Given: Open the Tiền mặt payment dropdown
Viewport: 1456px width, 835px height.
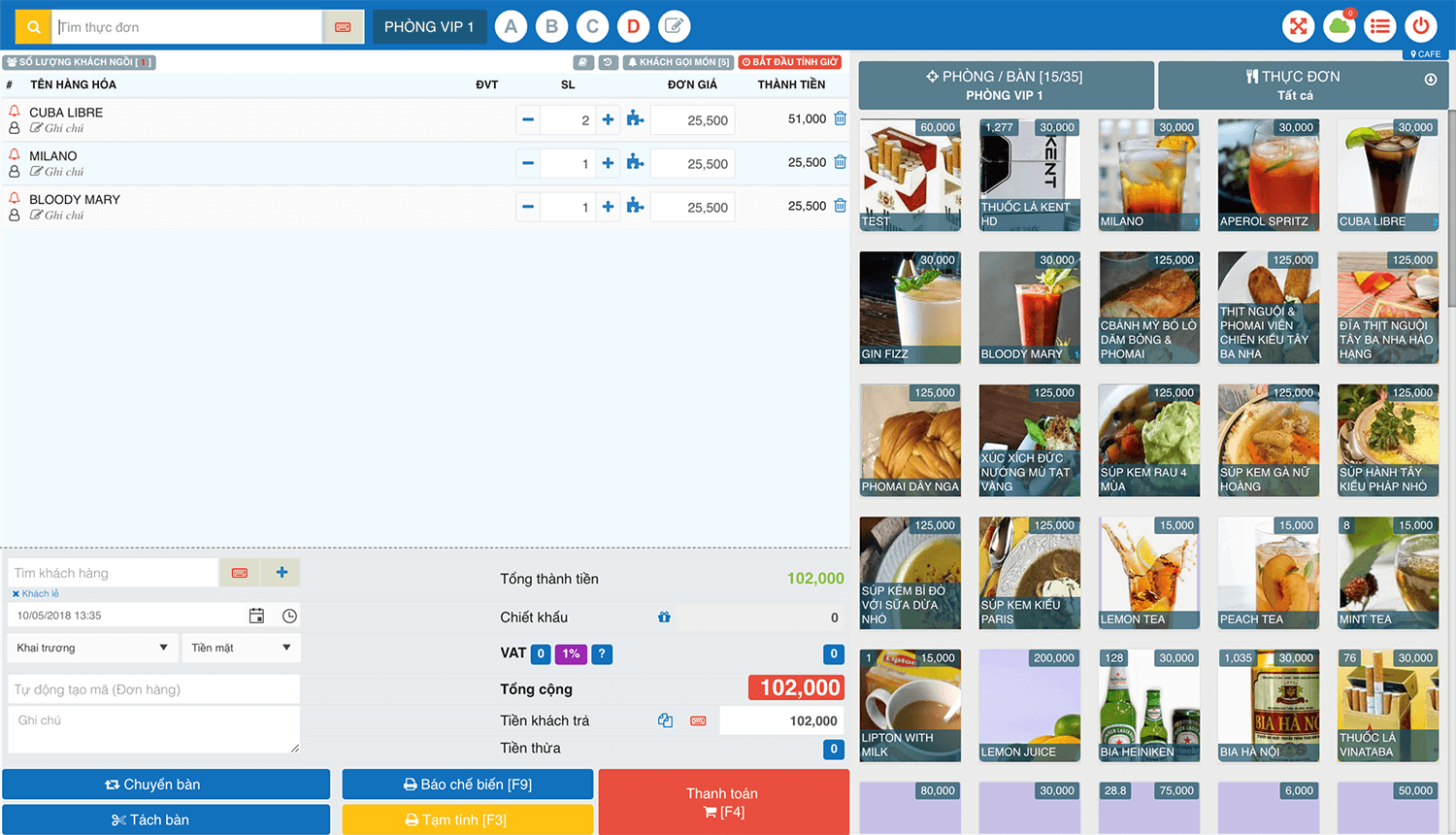Looking at the screenshot, I should point(242,648).
